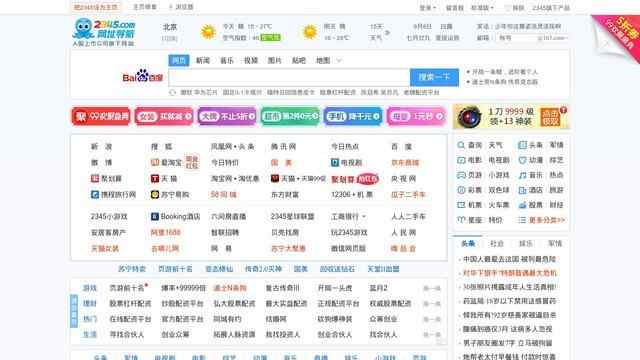Select the 视频 search tab
This screenshot has height=360, width=640.
tap(251, 60)
